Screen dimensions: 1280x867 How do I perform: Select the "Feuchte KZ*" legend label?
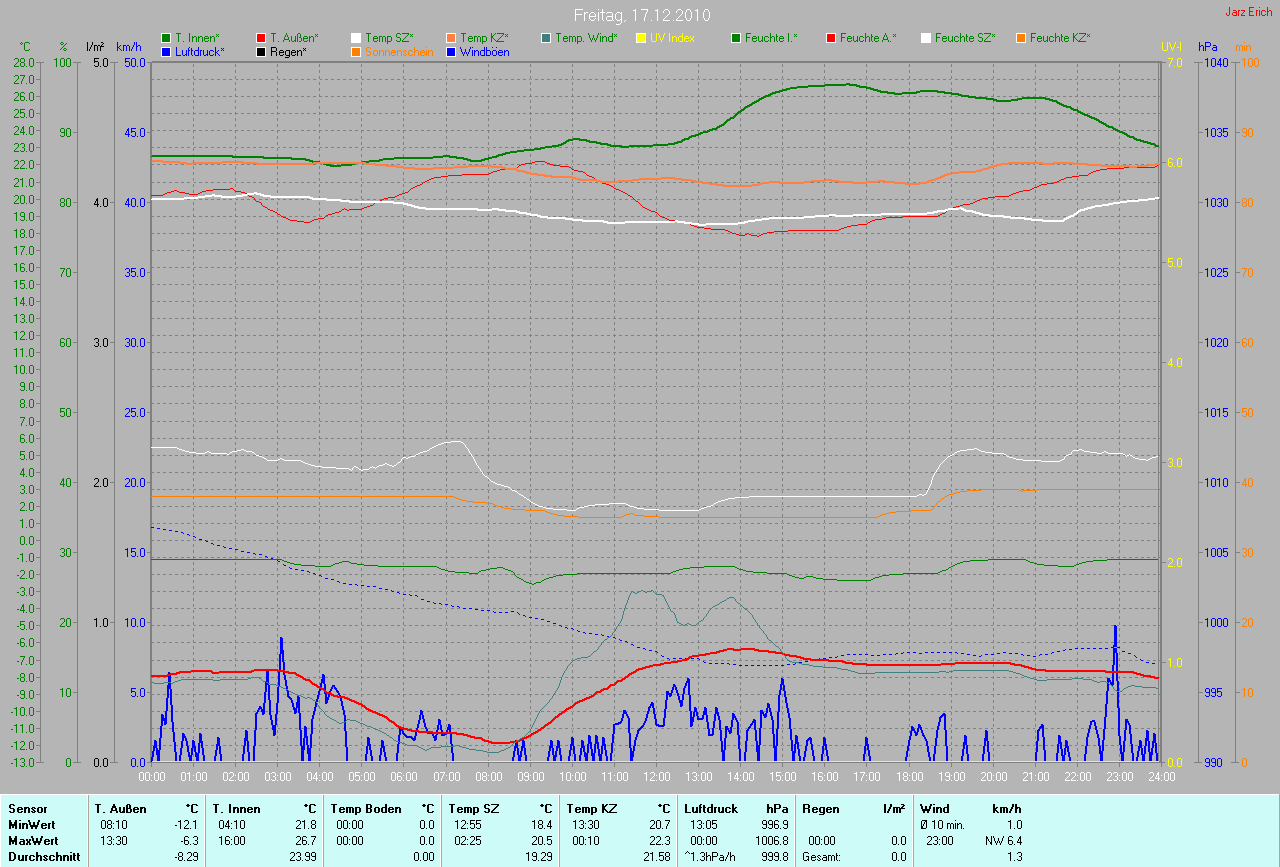pos(1060,38)
